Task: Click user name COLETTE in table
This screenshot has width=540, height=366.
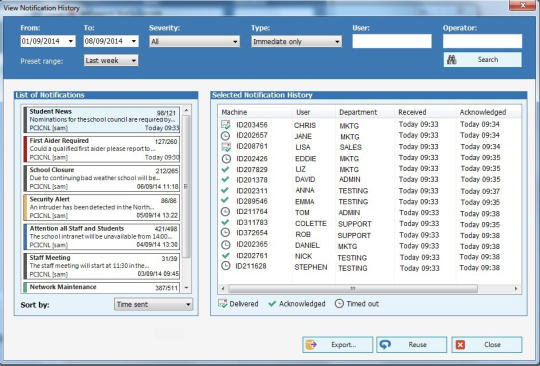Action: (x=311, y=223)
